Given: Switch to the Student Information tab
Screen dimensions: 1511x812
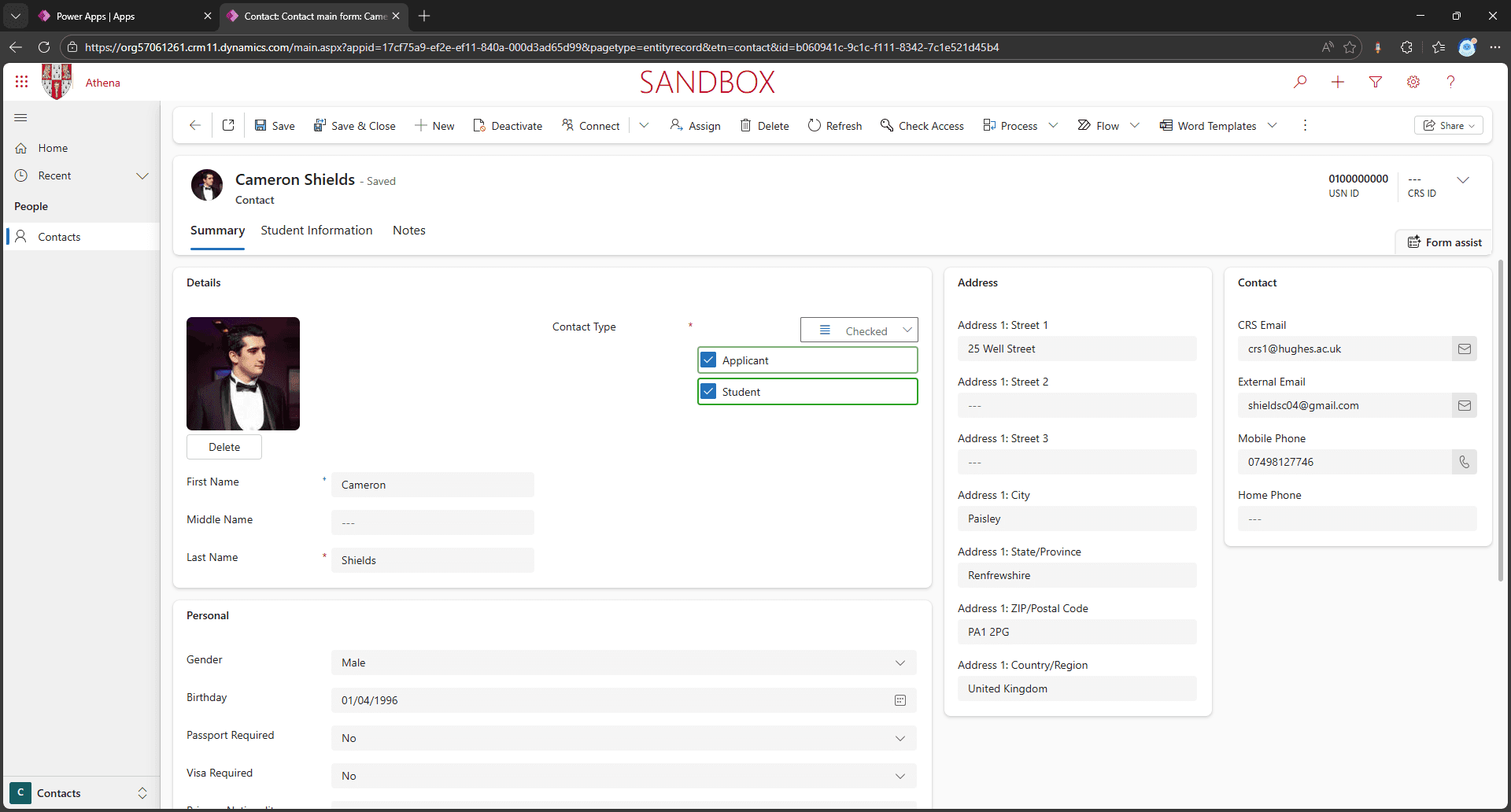Looking at the screenshot, I should tap(316, 231).
